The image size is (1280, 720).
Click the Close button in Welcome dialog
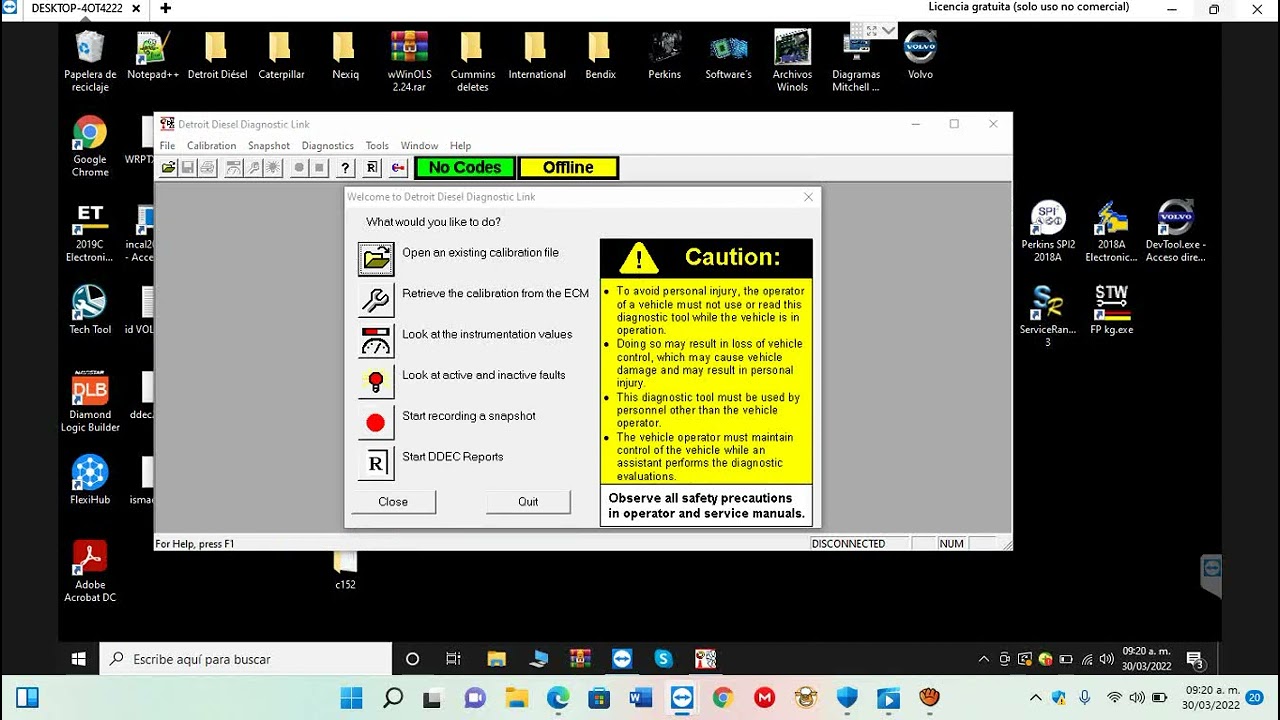[393, 502]
